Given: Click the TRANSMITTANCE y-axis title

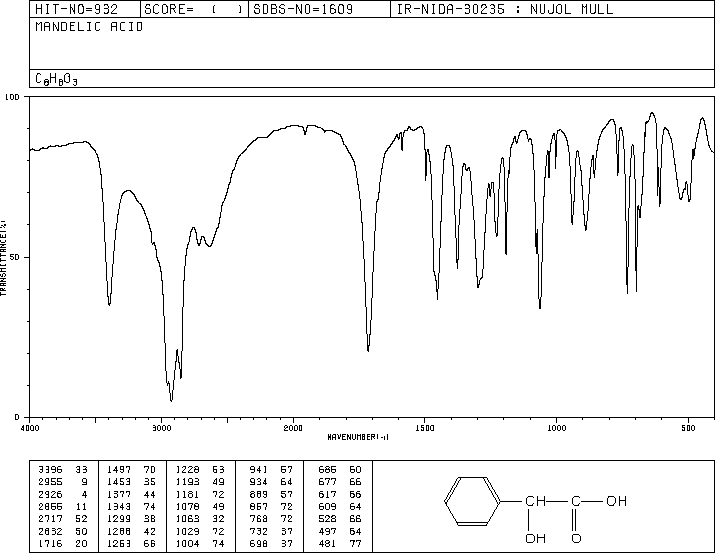Looking at the screenshot, I should (x=3, y=258).
